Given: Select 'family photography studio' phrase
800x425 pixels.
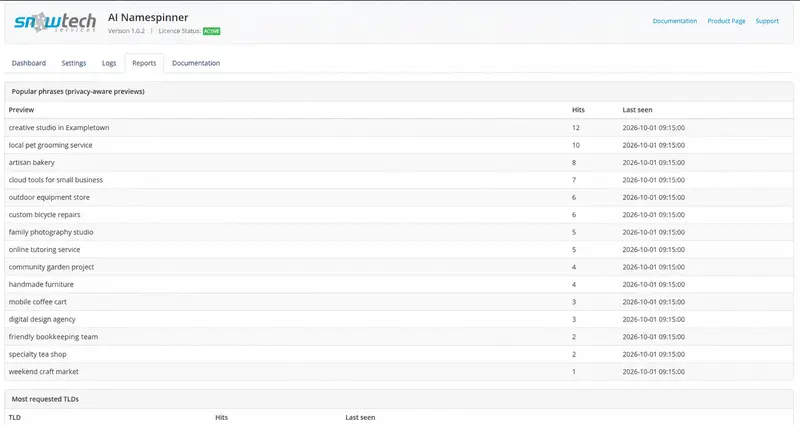Looking at the screenshot, I should click(51, 232).
